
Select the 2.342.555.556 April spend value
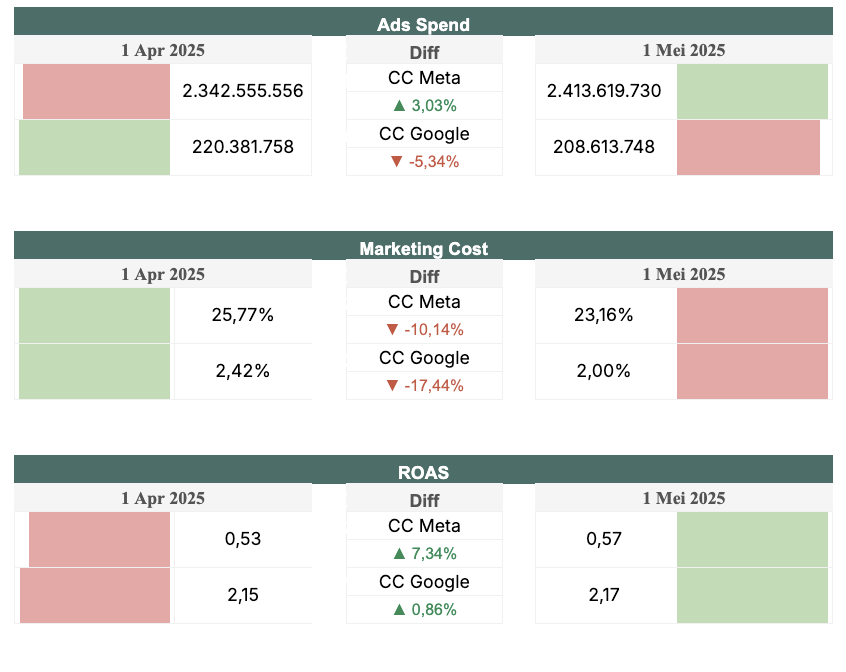click(x=243, y=91)
